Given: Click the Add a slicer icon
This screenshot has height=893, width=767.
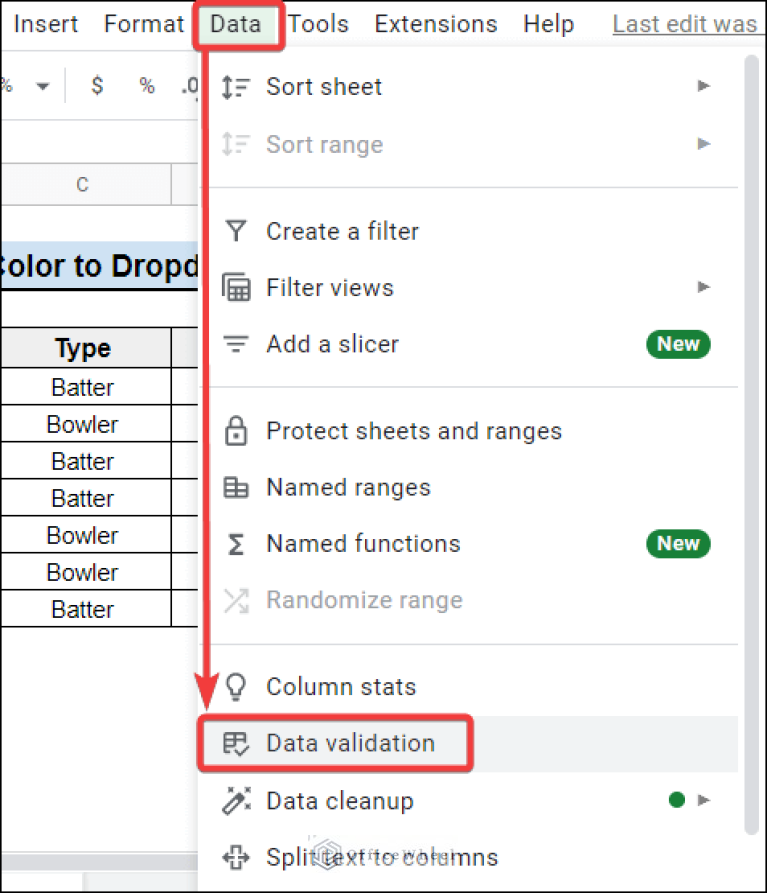Looking at the screenshot, I should coord(236,343).
